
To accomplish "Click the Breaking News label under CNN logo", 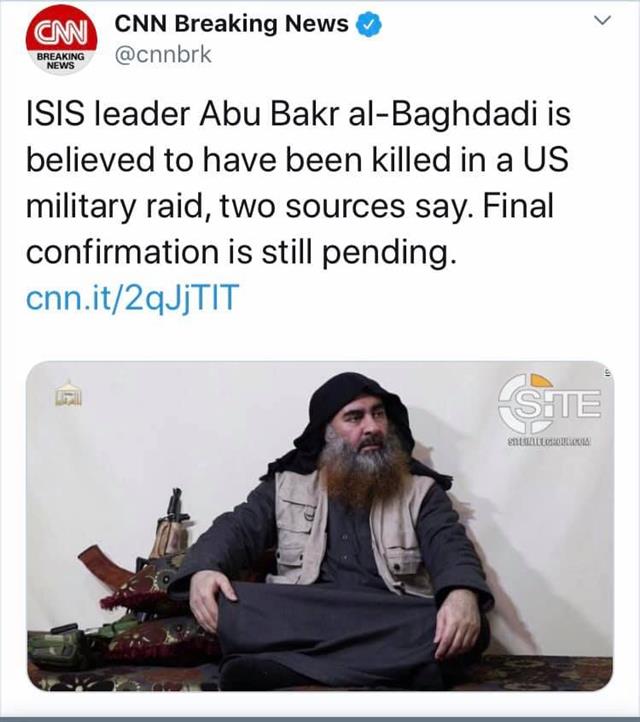I will coord(61,61).
